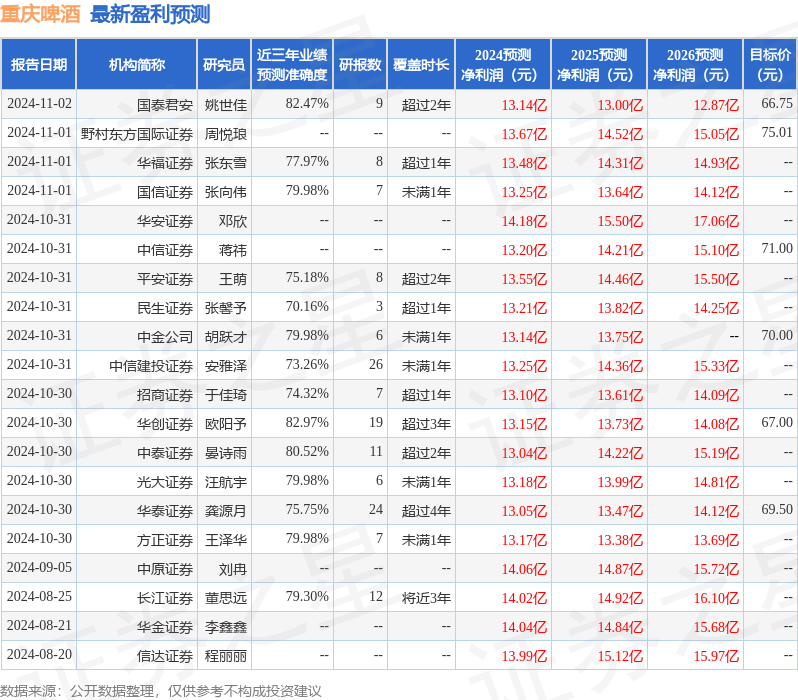Click accuracy value 80.52%
The image size is (798, 700).
tap(307, 452)
